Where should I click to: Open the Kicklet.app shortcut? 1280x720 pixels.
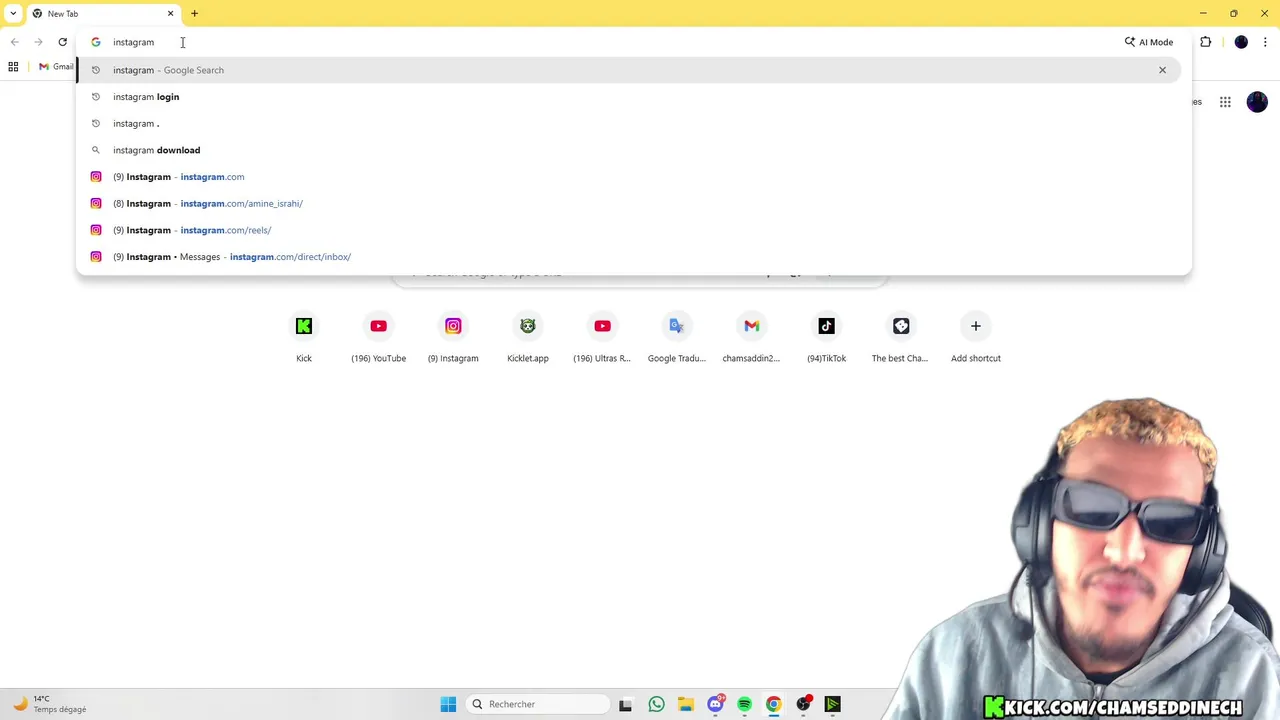pyautogui.click(x=528, y=338)
